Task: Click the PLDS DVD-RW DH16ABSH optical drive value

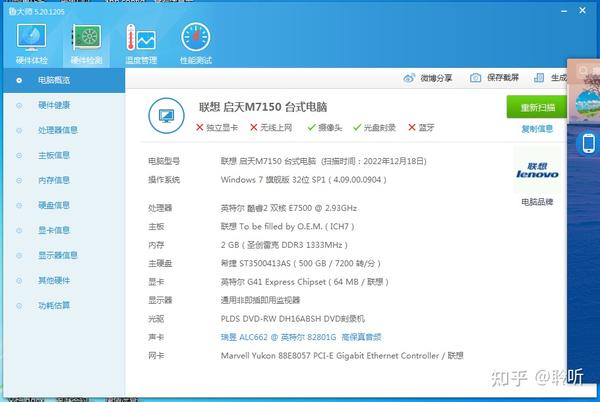Action: point(293,319)
